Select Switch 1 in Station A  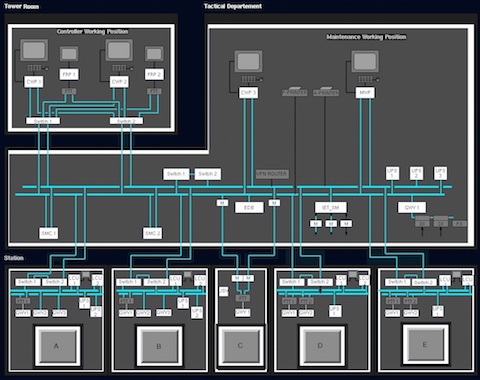(x=28, y=282)
